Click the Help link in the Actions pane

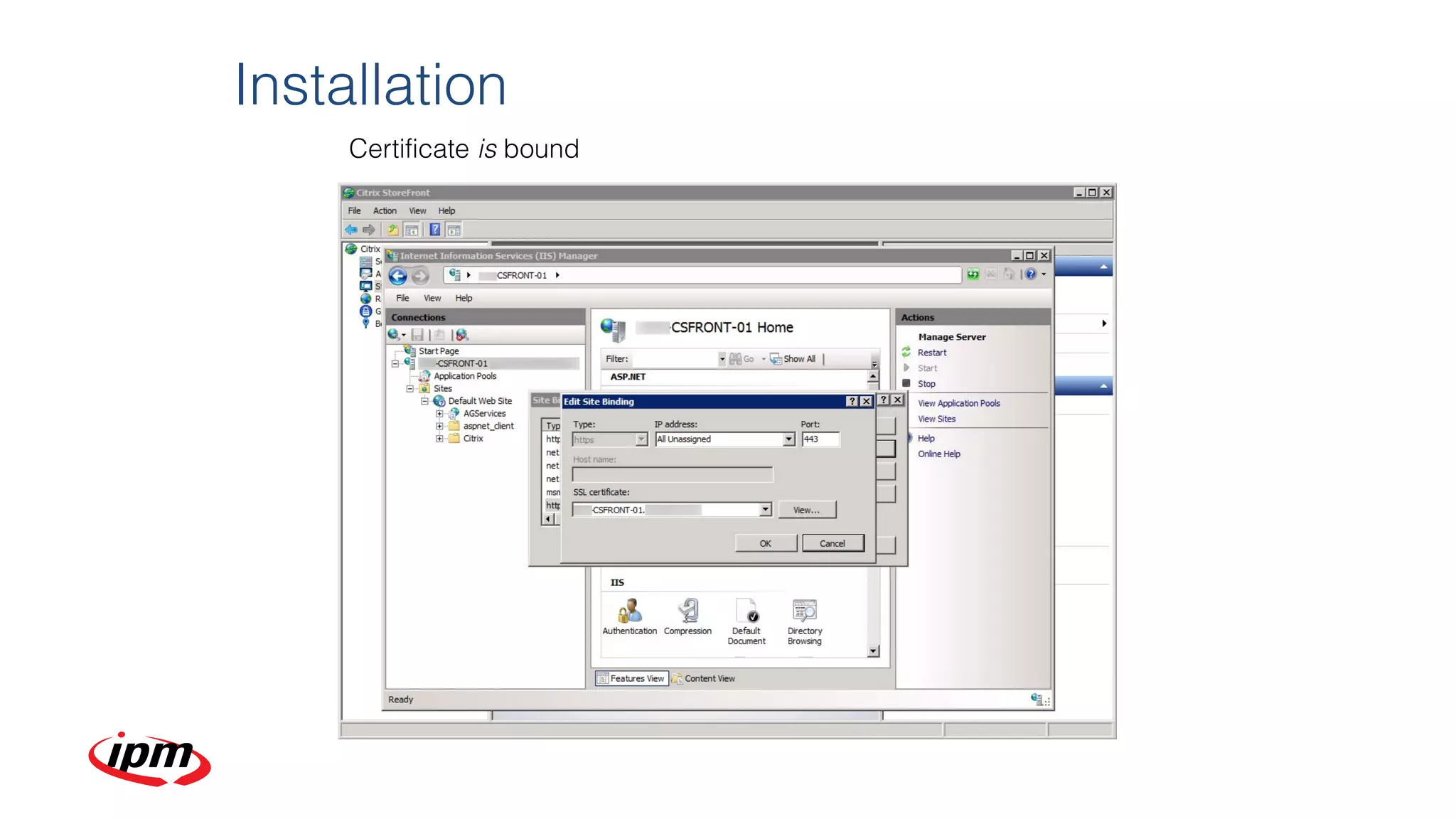pyautogui.click(x=926, y=438)
